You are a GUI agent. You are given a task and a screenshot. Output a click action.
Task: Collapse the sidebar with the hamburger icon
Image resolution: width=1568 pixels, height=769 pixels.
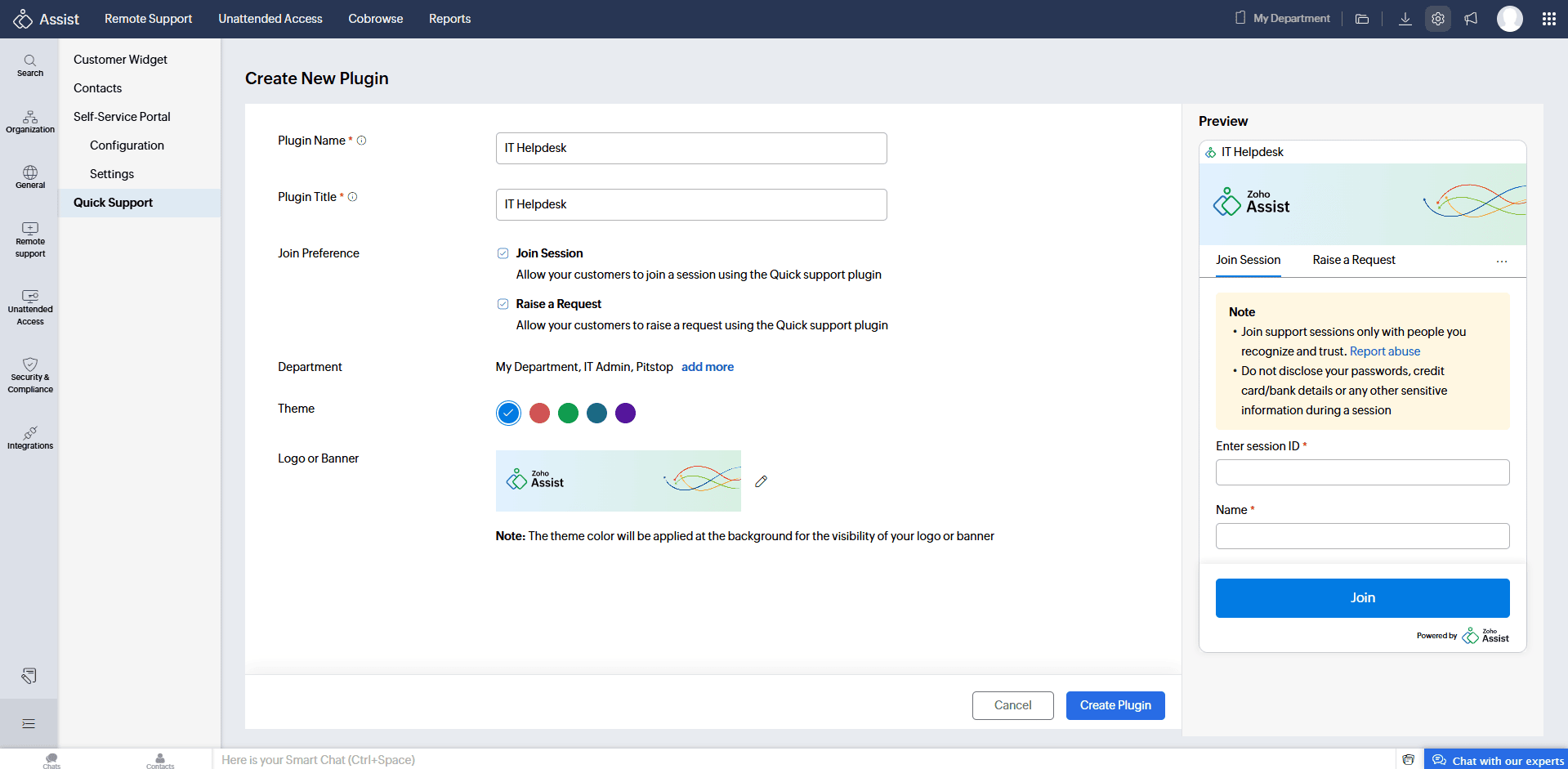tap(29, 723)
